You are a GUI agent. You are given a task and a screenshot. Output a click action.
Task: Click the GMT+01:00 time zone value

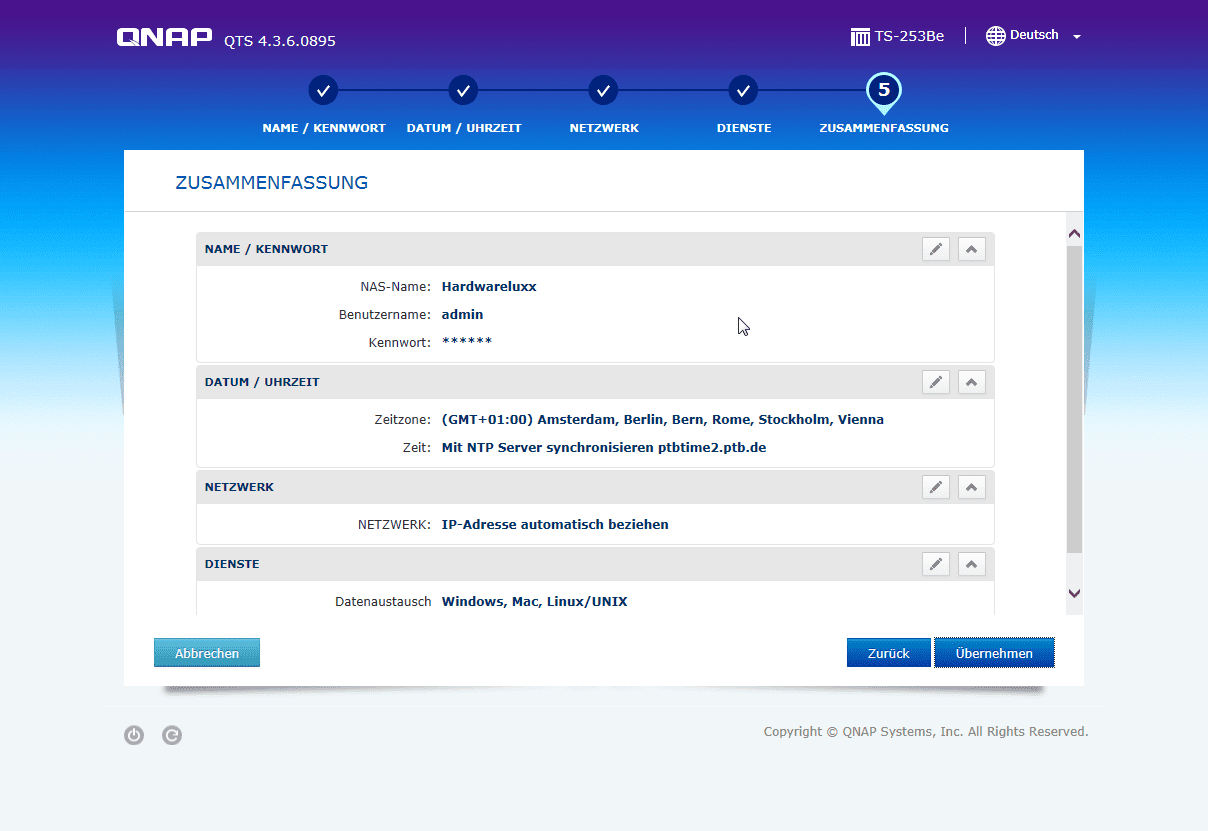click(663, 419)
